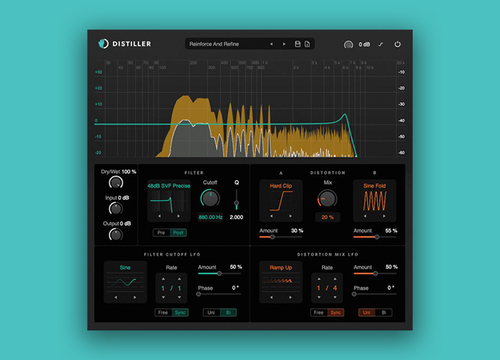Click the master output level knob in header
This screenshot has width=500, height=360.
point(348,44)
